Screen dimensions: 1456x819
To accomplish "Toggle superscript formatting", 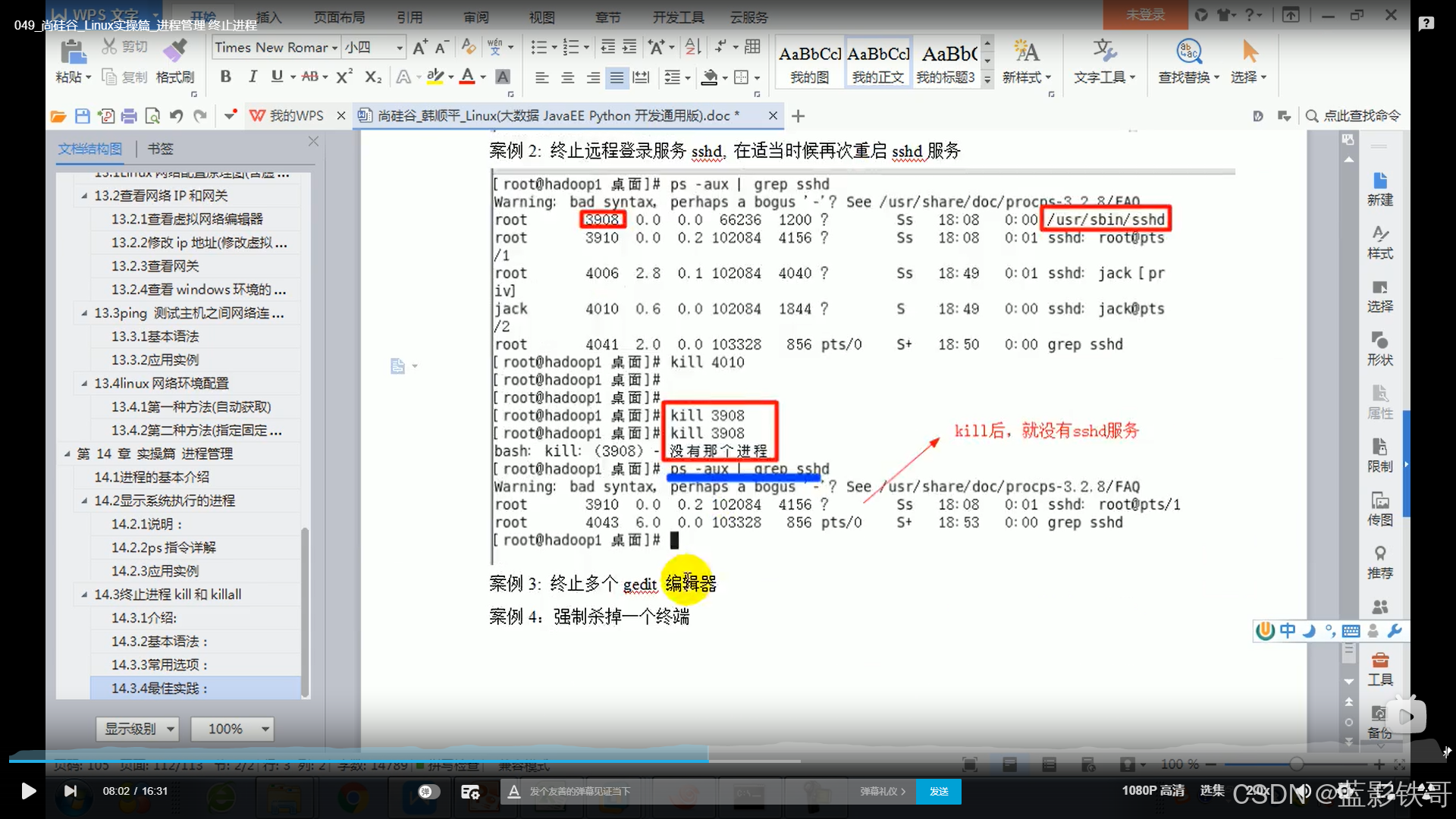I will coord(344,77).
